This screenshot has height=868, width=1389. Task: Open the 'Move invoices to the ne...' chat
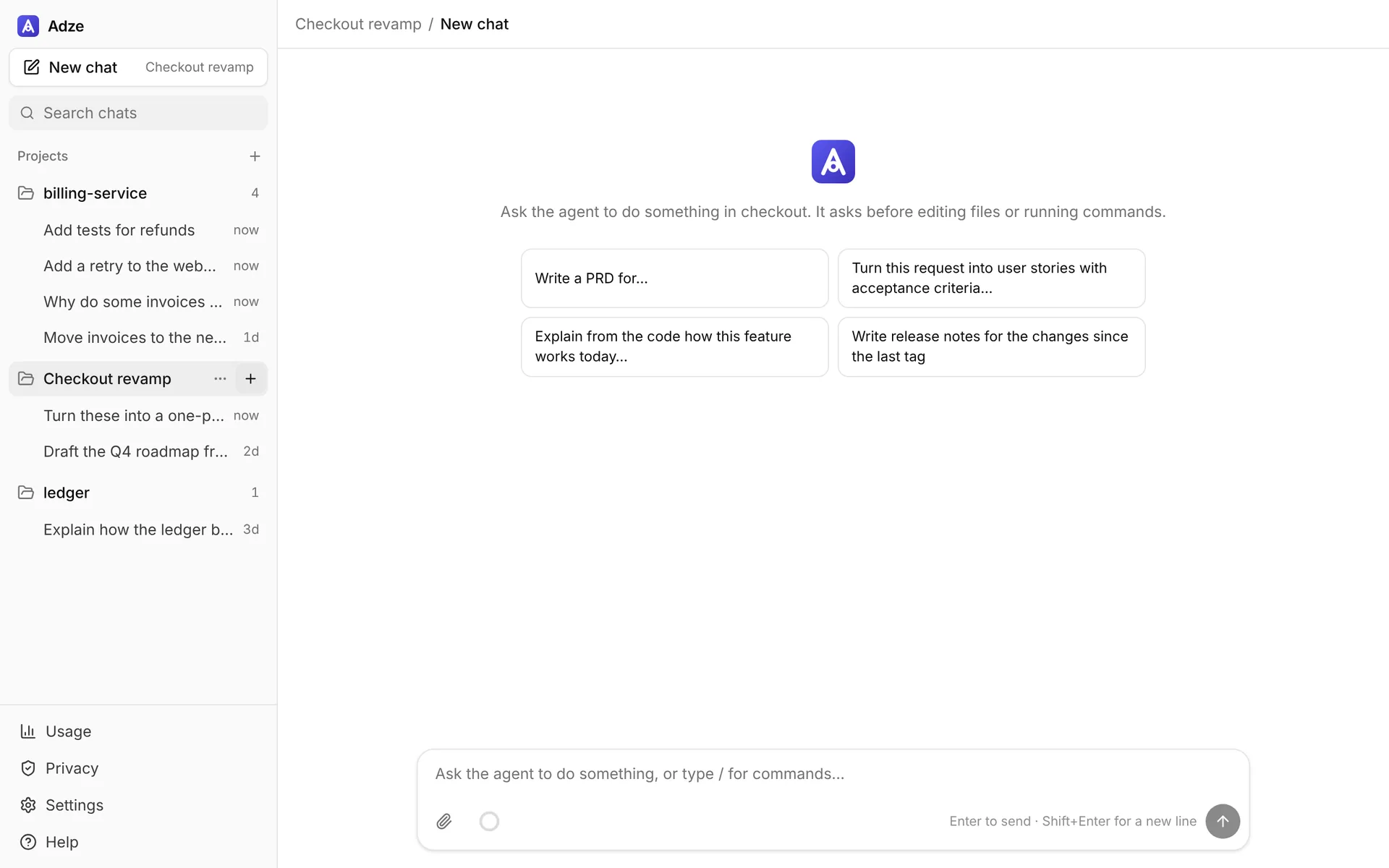[x=138, y=338]
